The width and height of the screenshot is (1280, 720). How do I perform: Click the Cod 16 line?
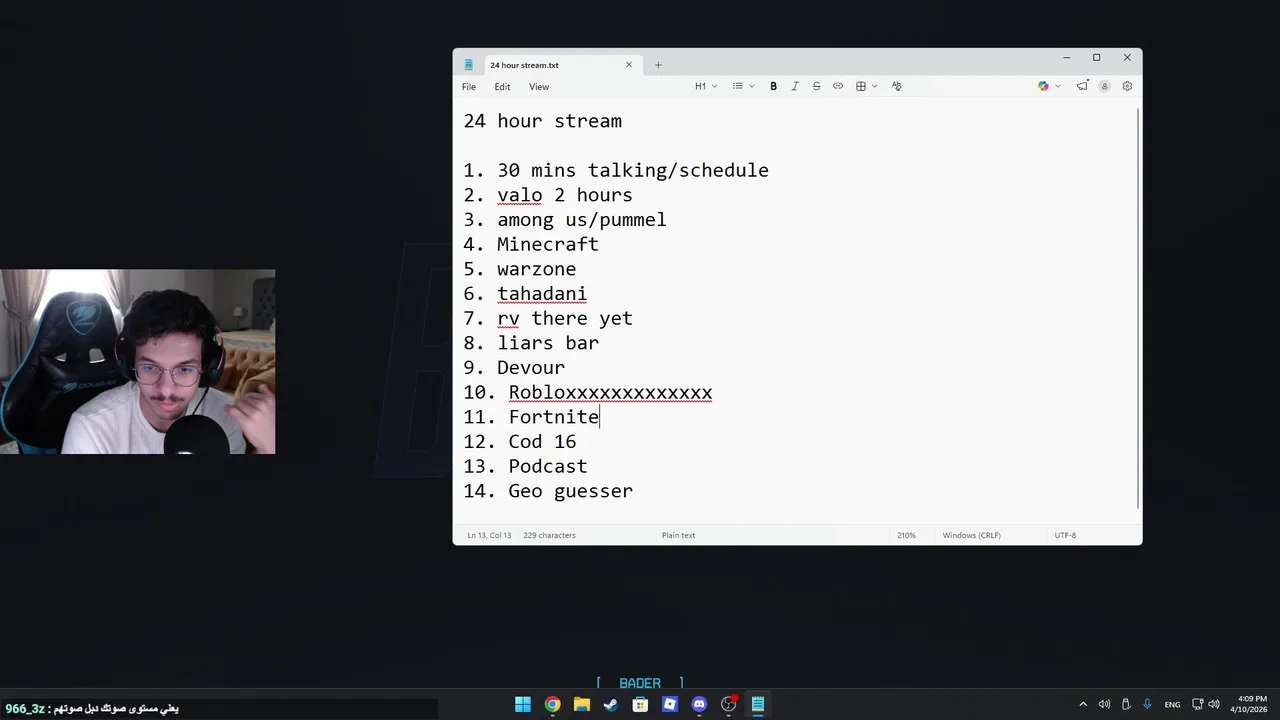(520, 442)
